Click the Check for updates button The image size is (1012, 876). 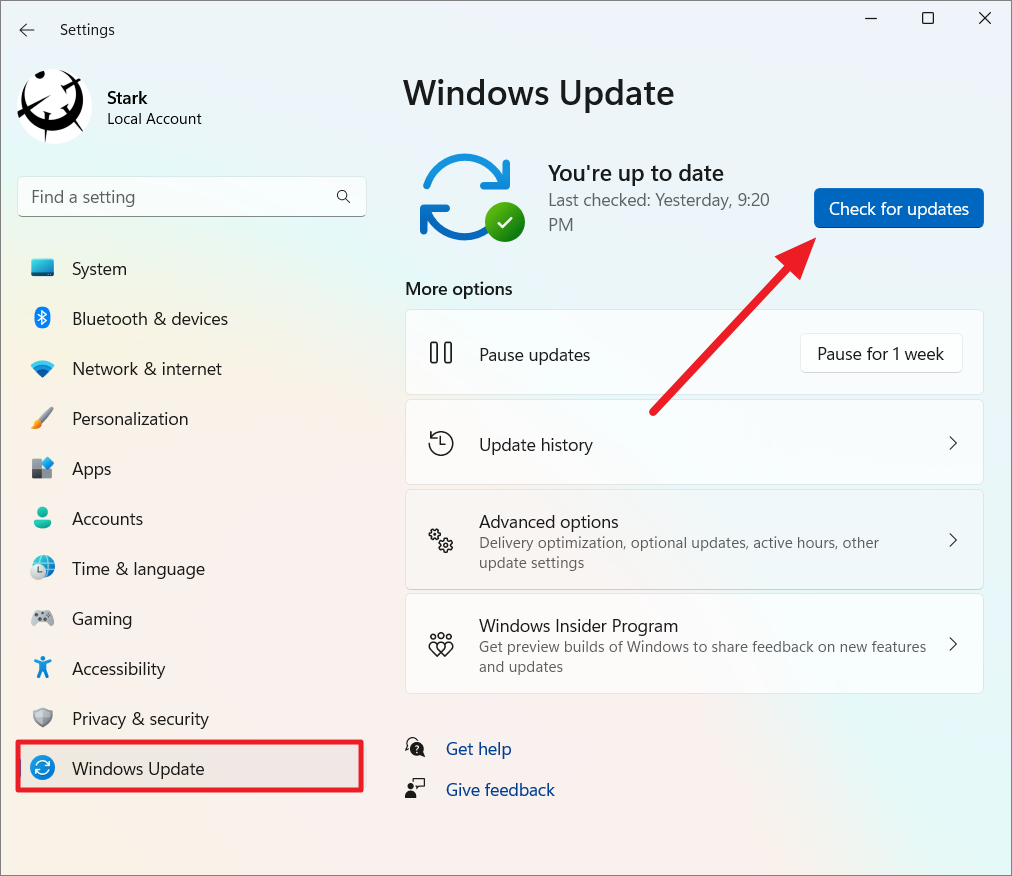[898, 208]
